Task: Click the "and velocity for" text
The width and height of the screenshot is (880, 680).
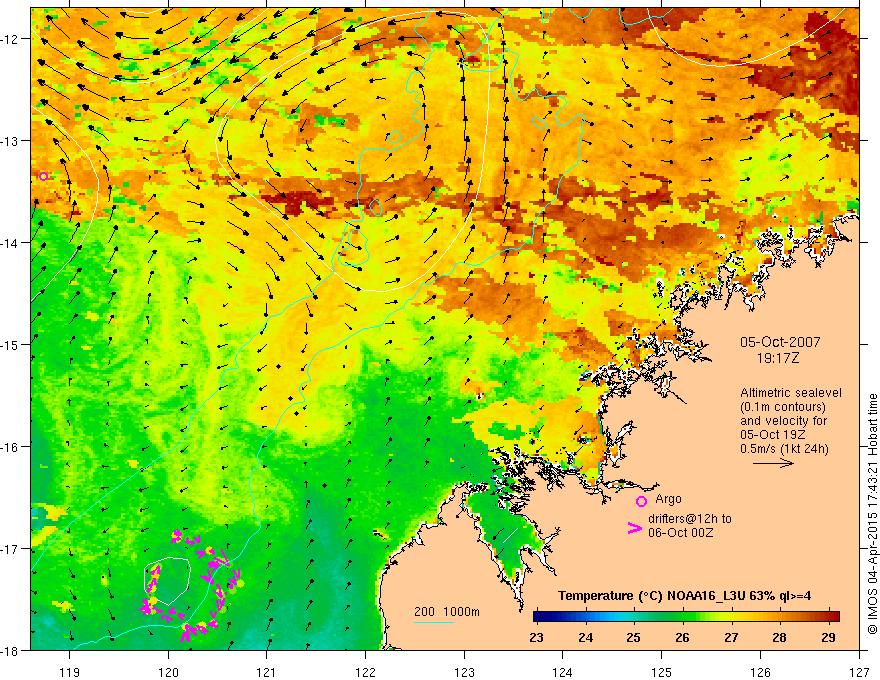Action: [x=783, y=421]
